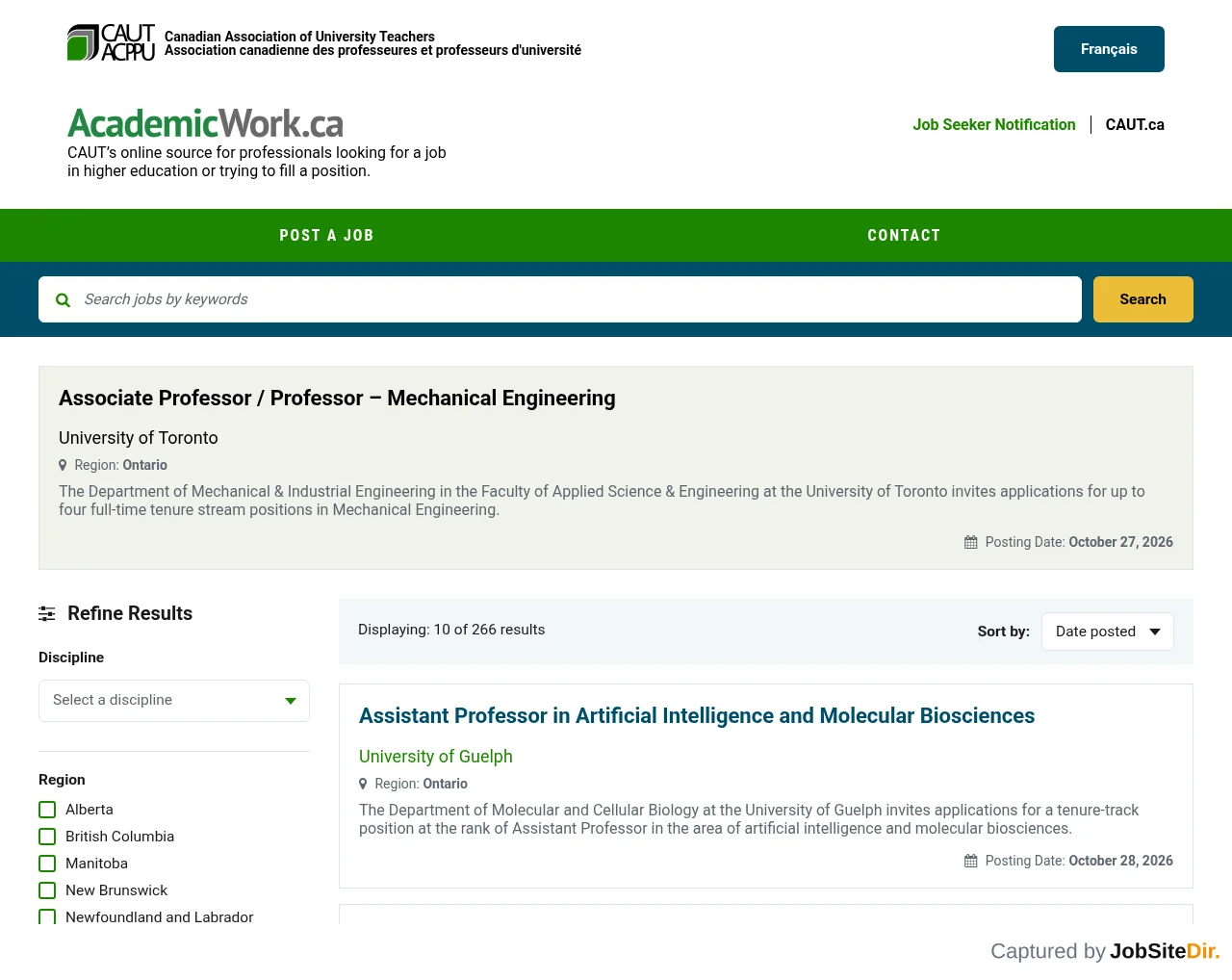Check the British Columbia region checkbox

click(x=47, y=837)
